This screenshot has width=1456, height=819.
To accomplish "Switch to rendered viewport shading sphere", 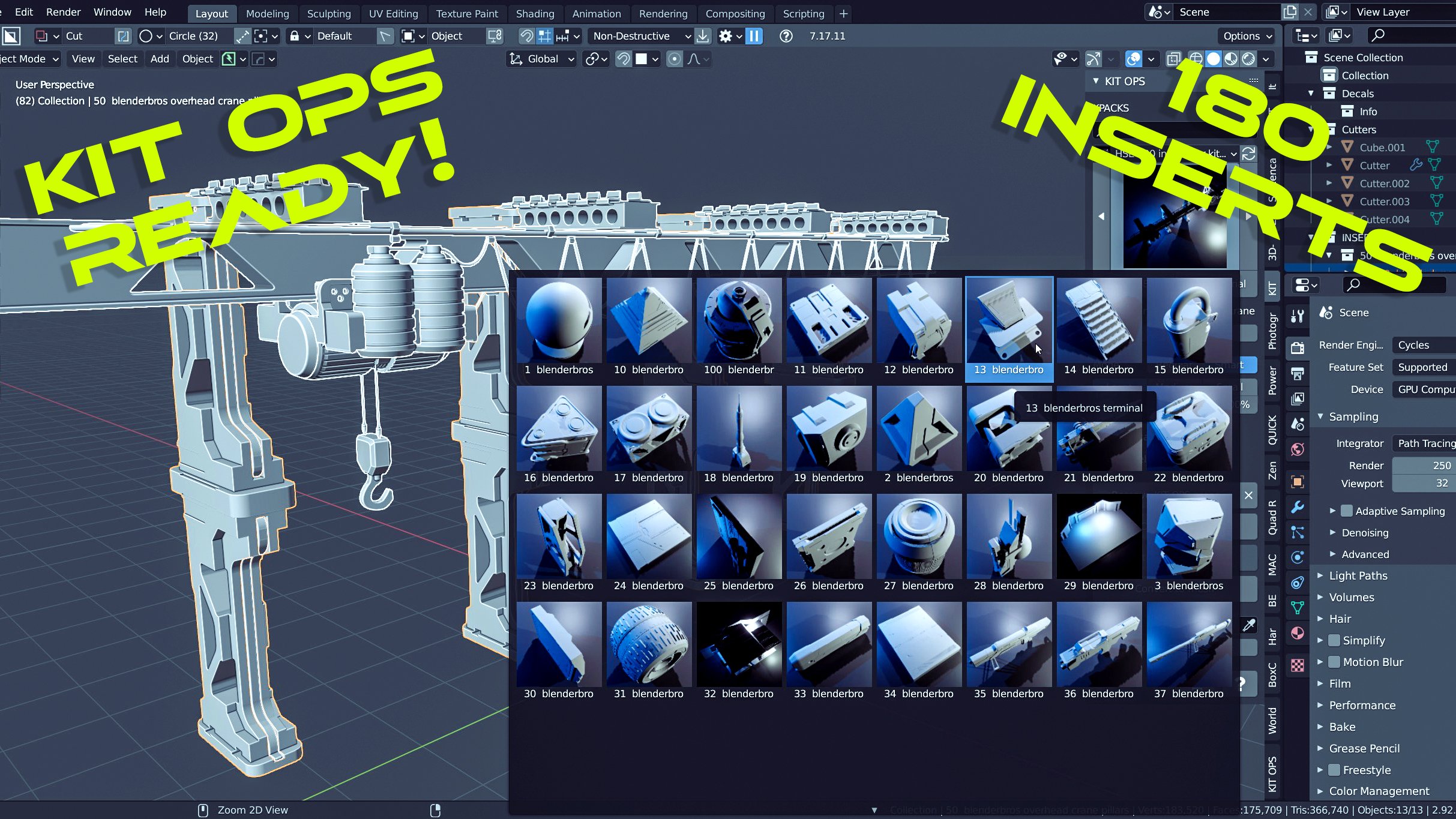I will click(1248, 59).
